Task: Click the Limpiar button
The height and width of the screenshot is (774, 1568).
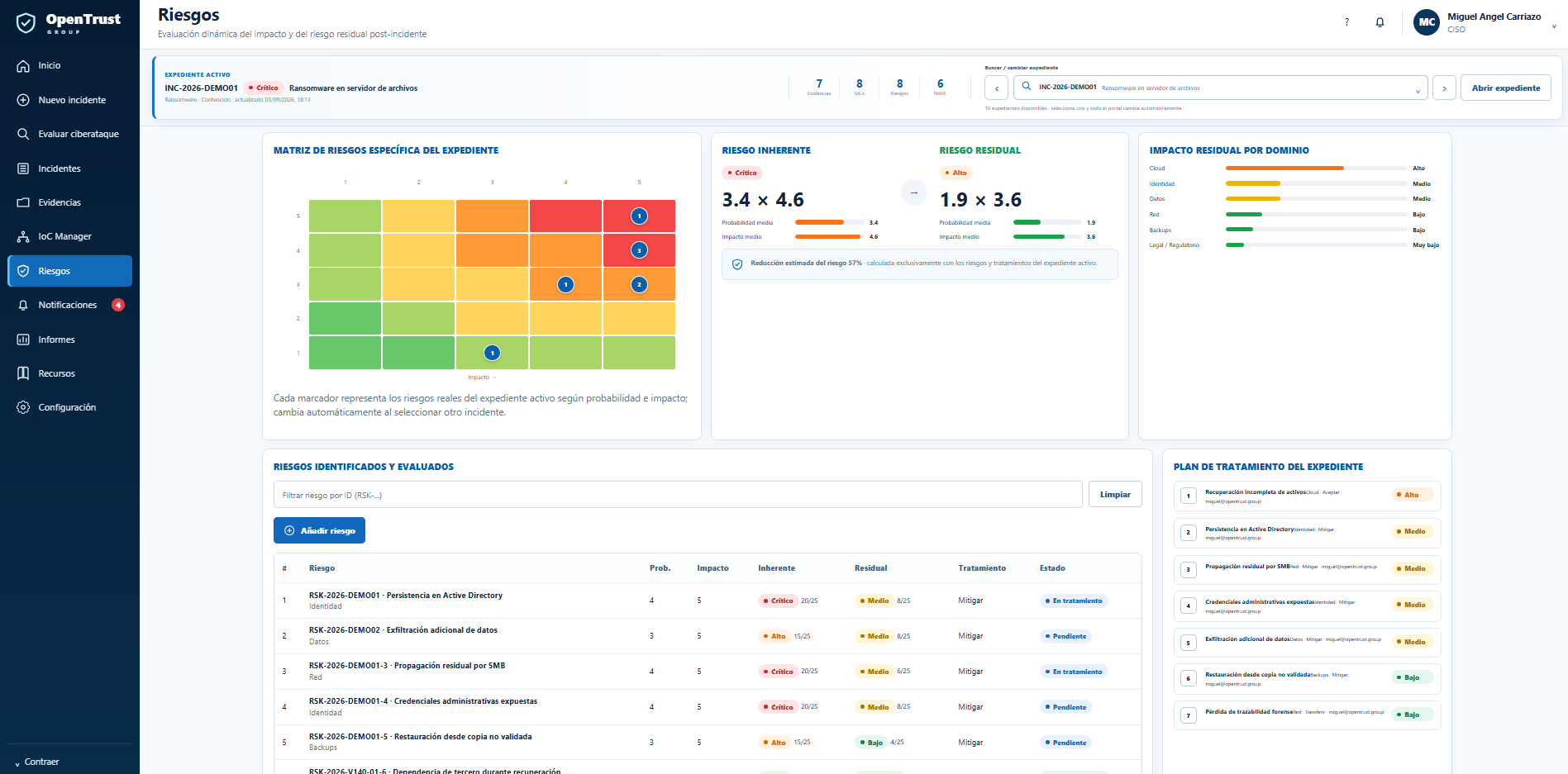Action: tap(1115, 494)
